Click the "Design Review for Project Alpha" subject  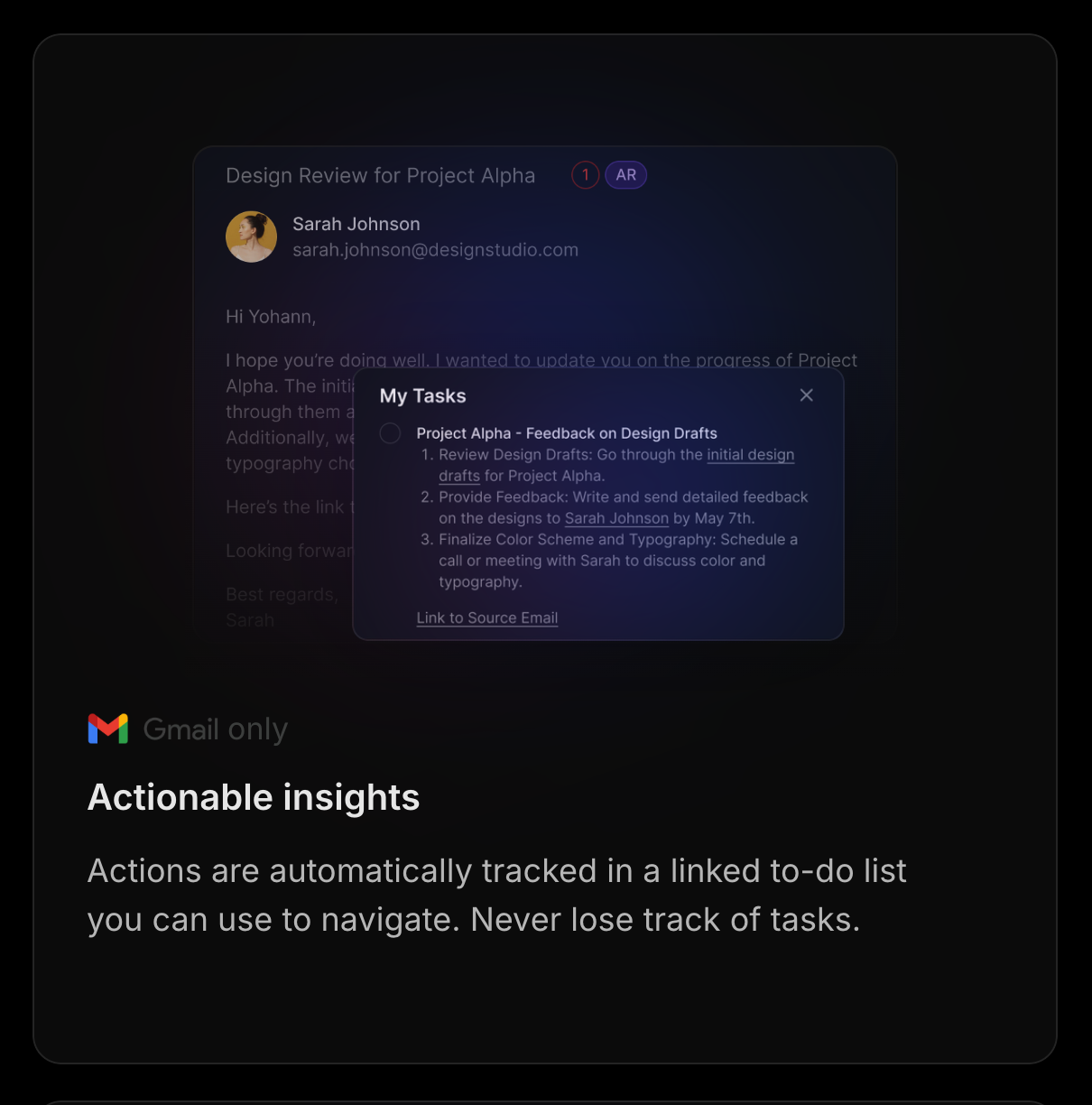[x=380, y=175]
